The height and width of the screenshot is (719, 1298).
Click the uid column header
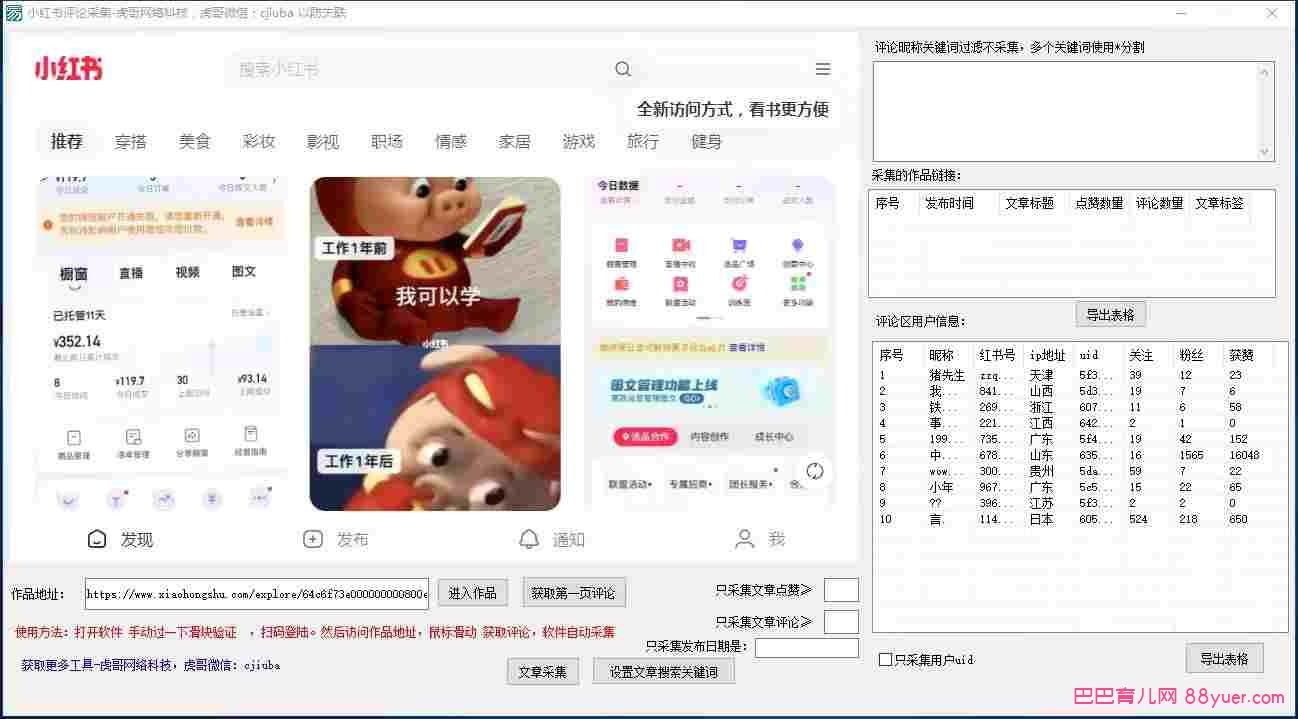(x=1099, y=355)
